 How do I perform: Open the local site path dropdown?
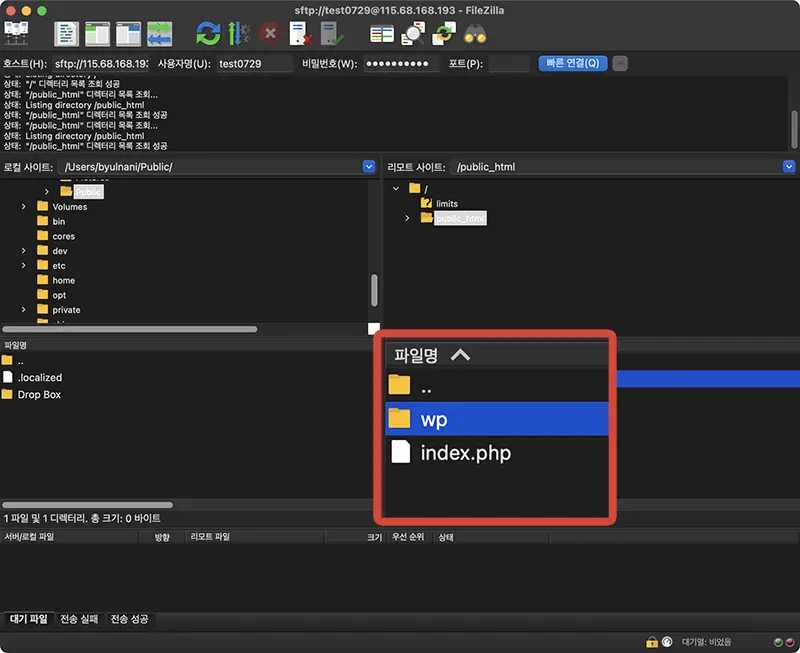(x=369, y=167)
